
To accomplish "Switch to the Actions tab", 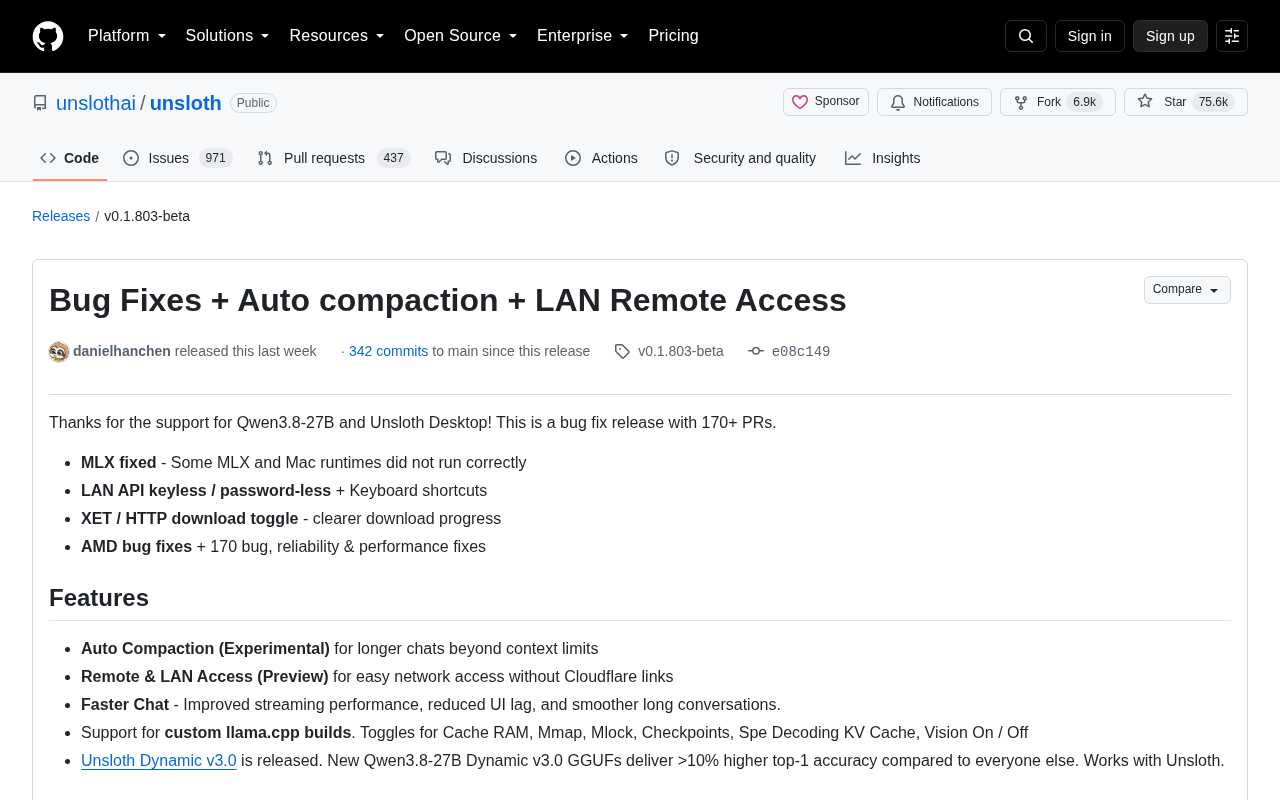I will (x=601, y=158).
